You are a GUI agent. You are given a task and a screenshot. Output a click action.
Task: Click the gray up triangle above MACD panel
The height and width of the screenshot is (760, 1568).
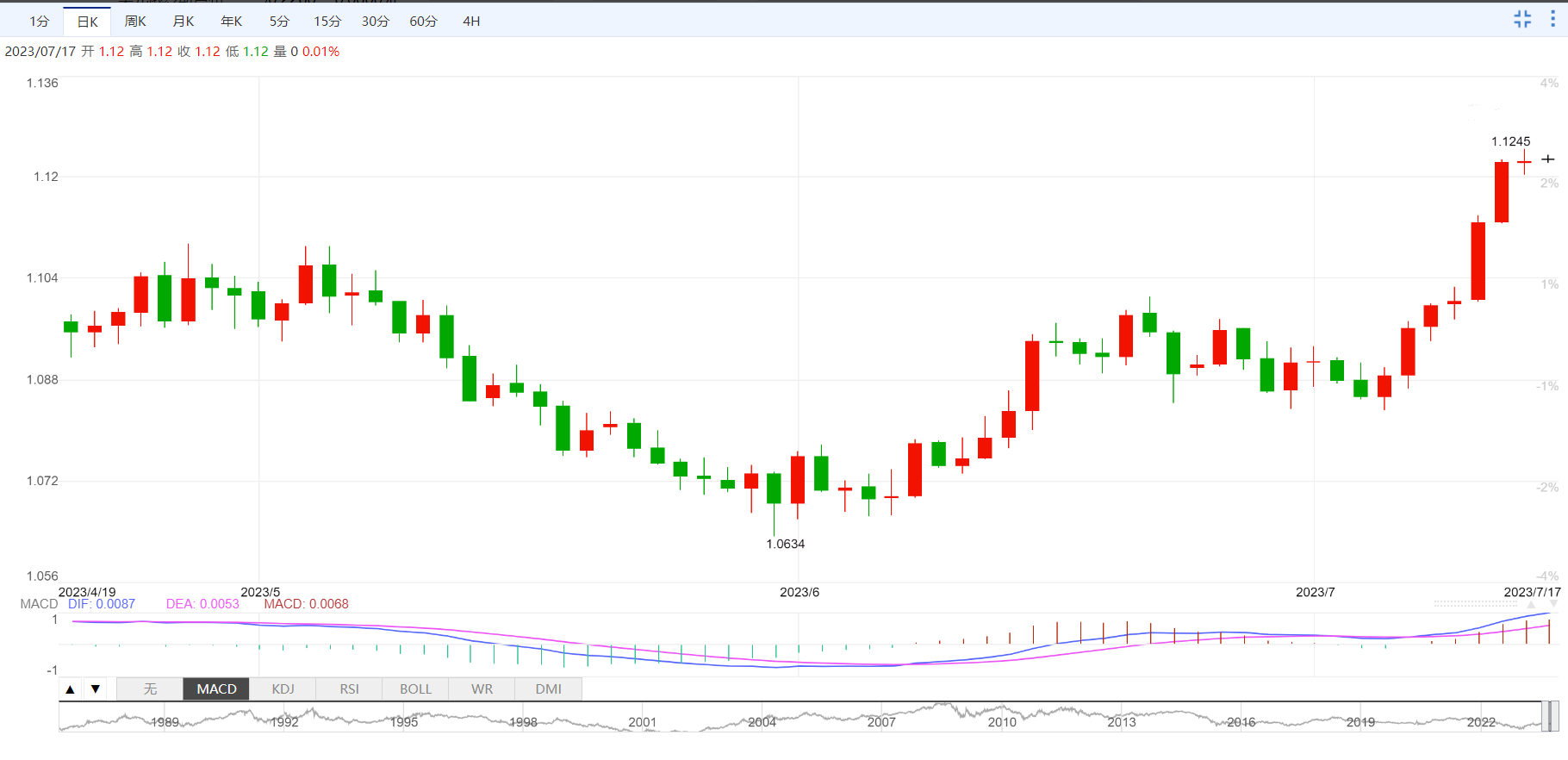[1531, 605]
